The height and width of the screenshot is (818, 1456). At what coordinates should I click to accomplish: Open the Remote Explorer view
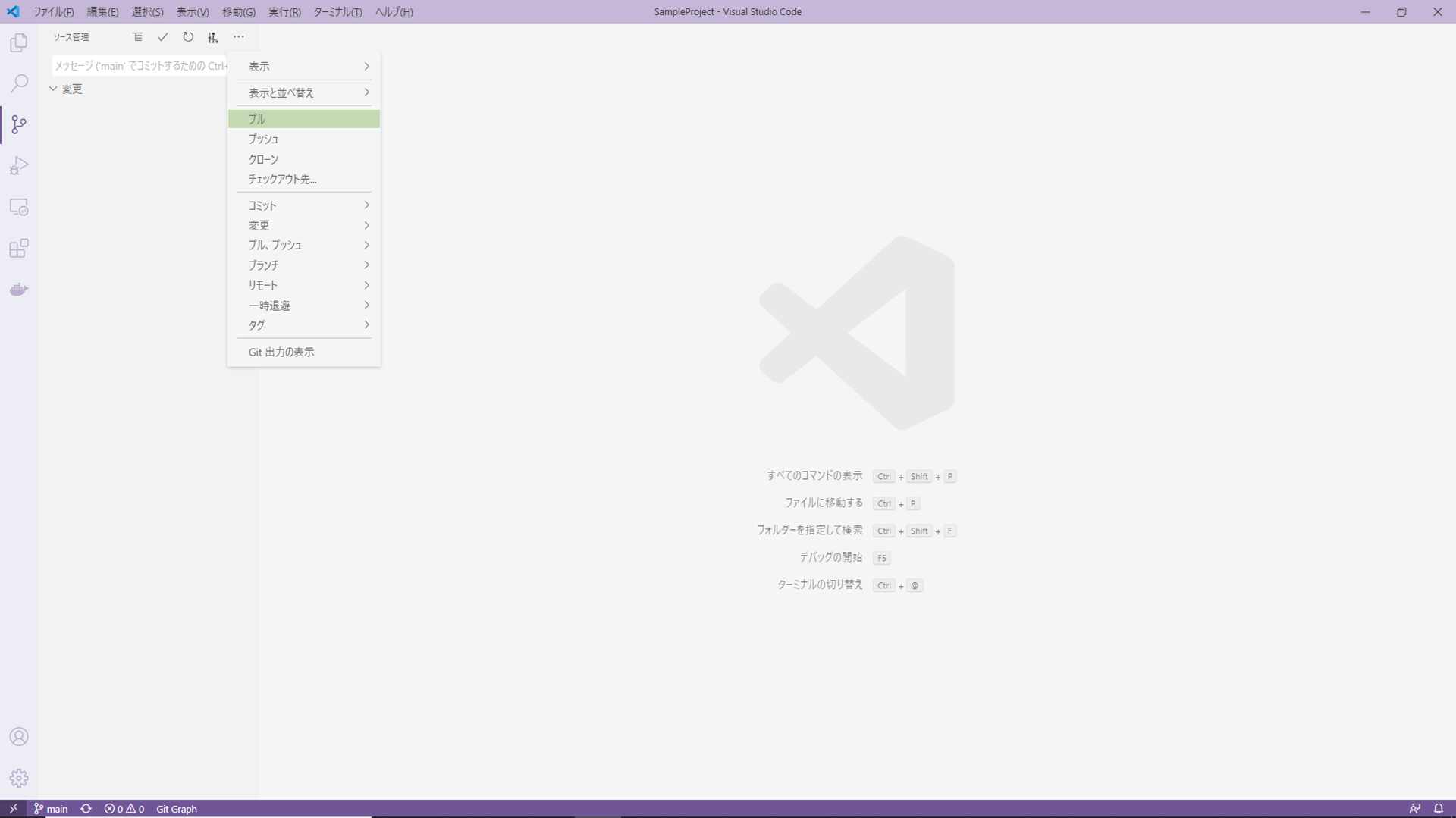(x=19, y=207)
